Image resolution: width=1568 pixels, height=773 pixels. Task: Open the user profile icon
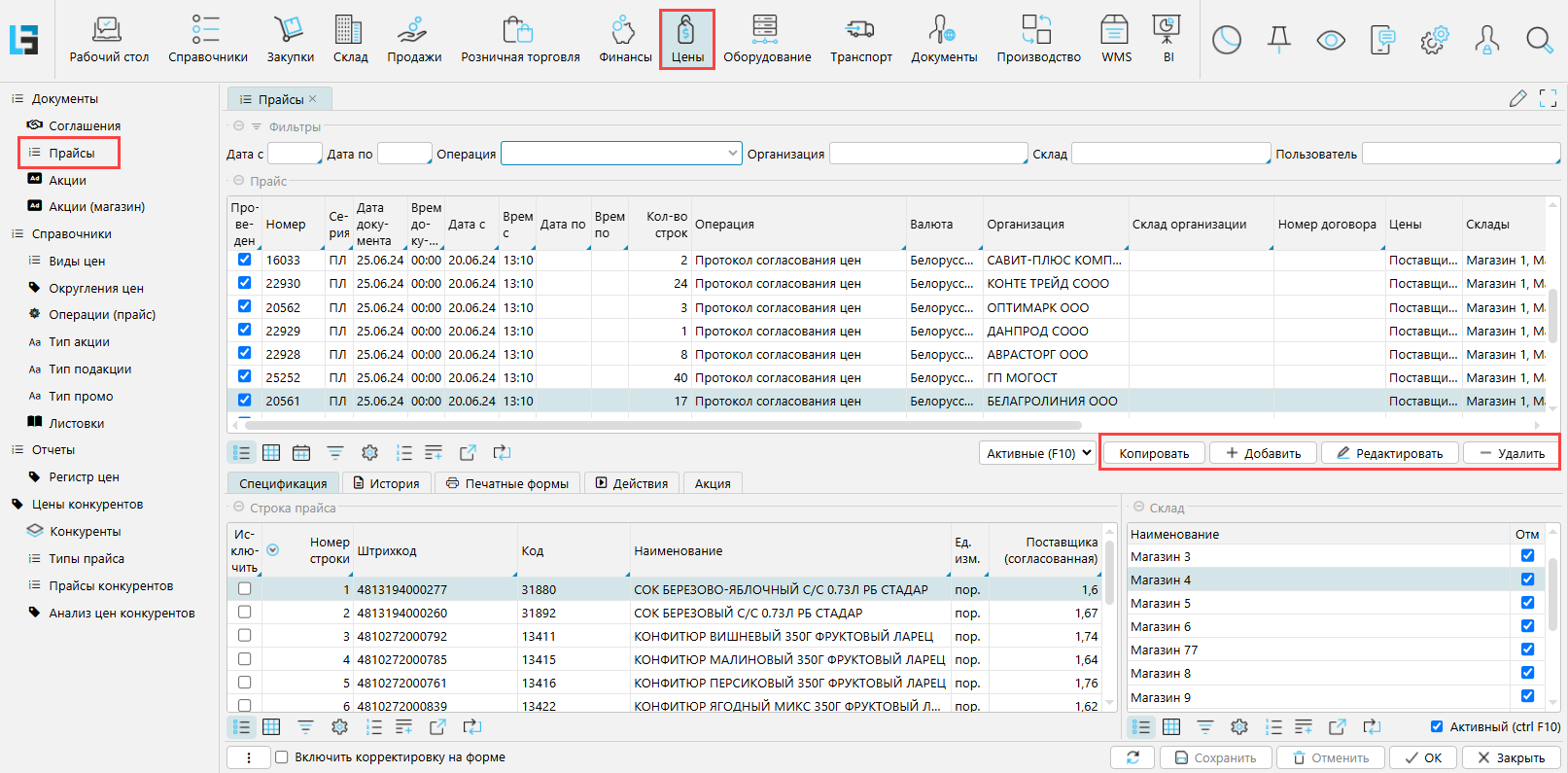(1486, 40)
